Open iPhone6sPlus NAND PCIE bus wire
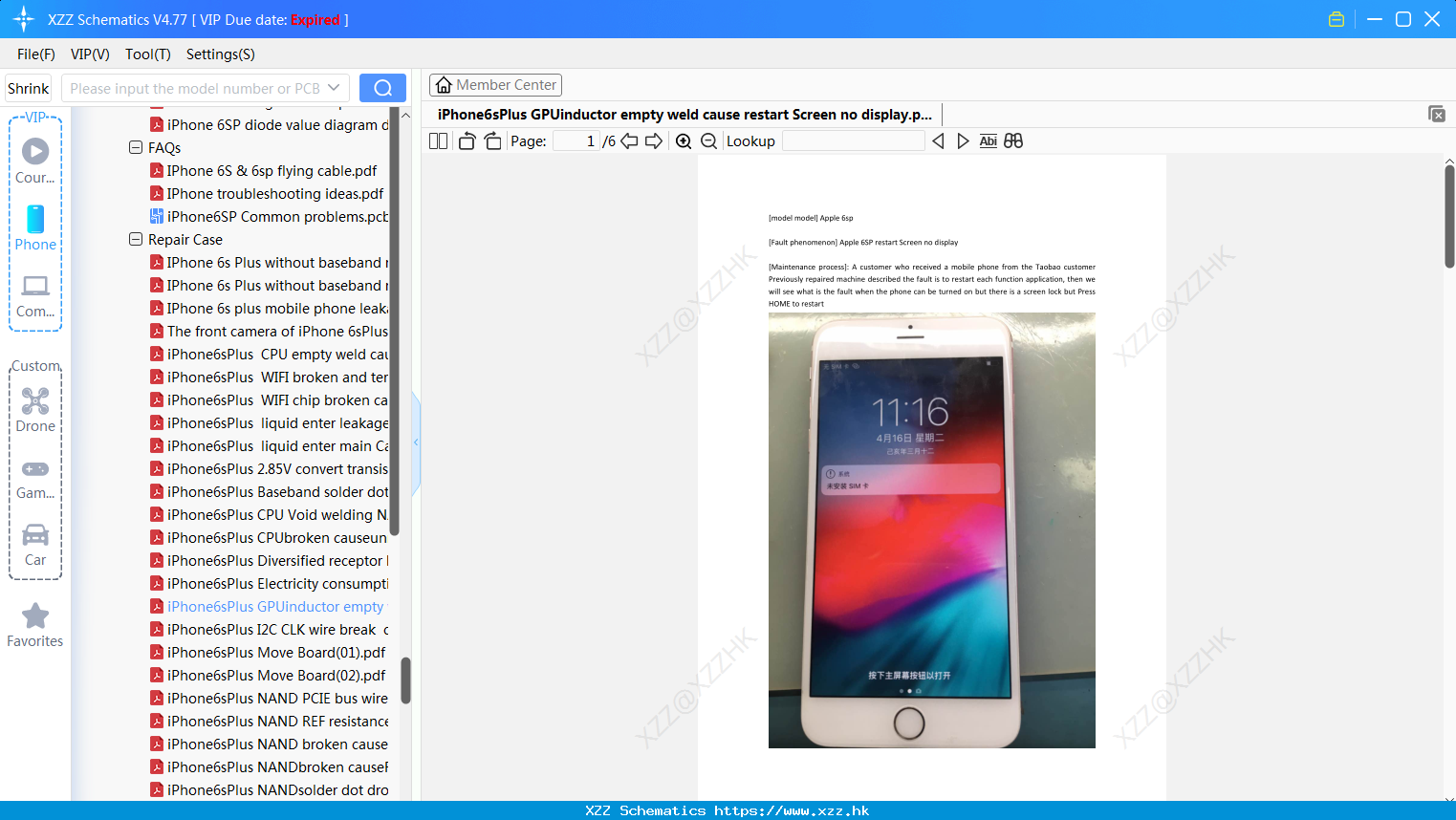 (269, 699)
